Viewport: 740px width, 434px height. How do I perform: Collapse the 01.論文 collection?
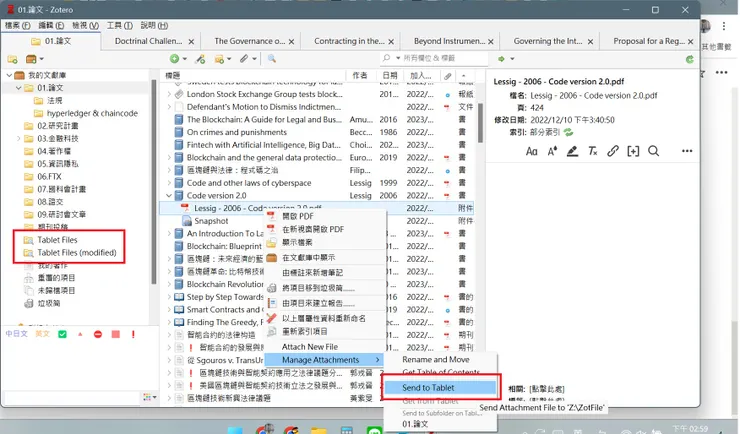coord(19,88)
